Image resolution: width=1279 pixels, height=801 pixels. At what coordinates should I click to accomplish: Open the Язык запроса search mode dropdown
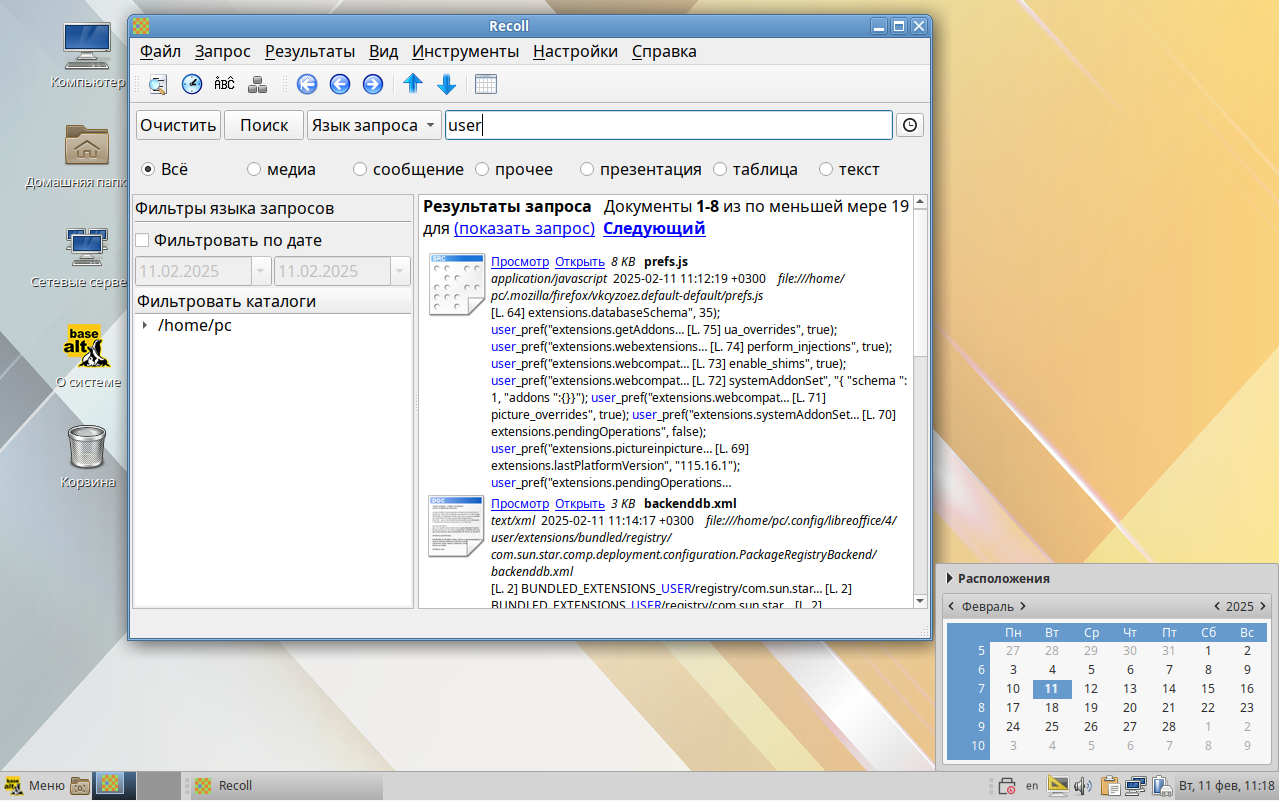tap(374, 125)
